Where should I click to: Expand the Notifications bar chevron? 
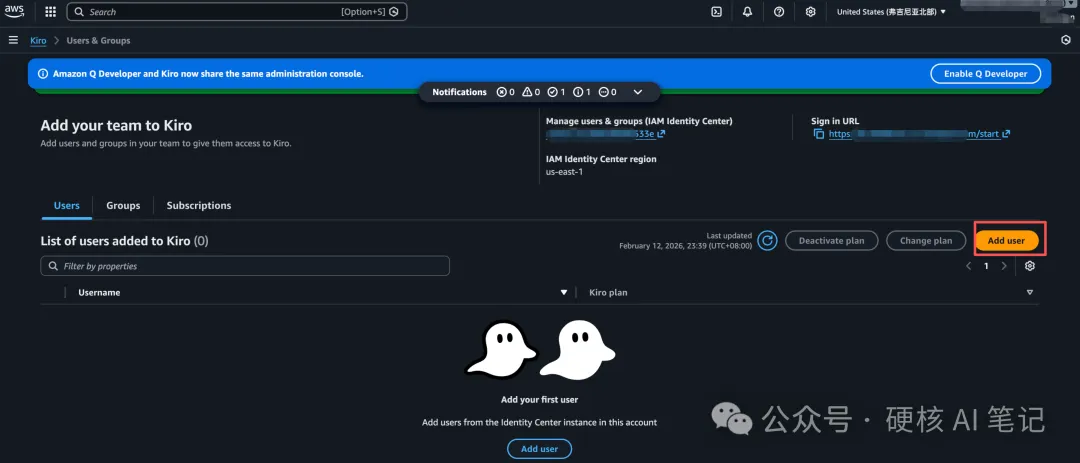(638, 92)
